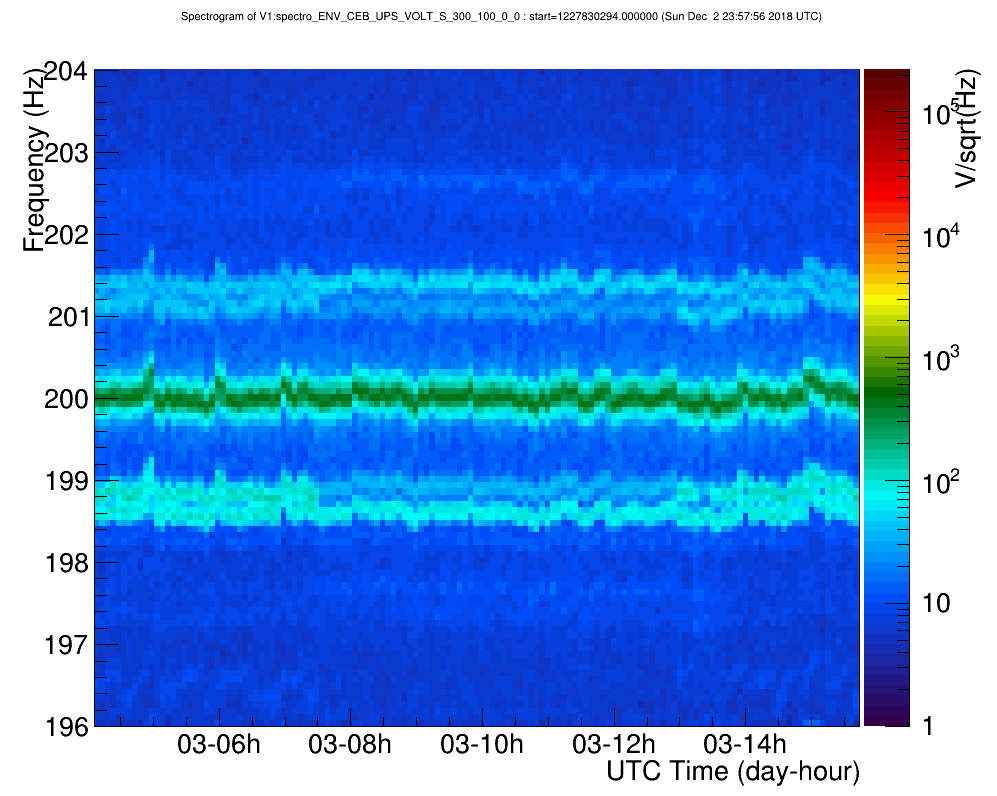
Task: Click the cyan band near 198.7 Hz
Action: (x=477, y=502)
